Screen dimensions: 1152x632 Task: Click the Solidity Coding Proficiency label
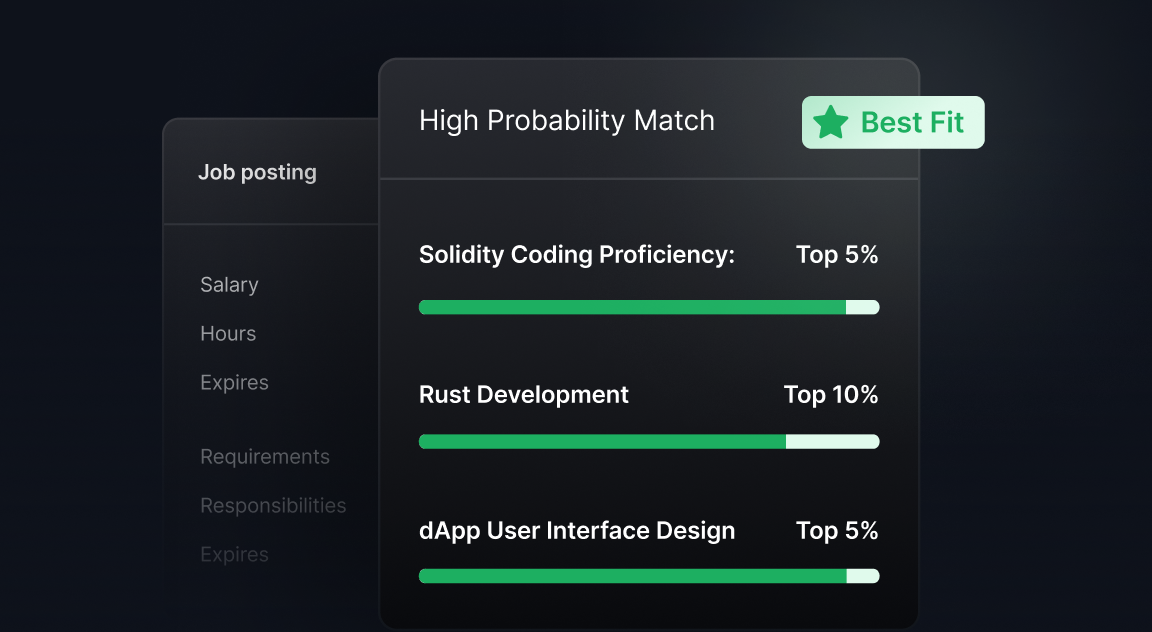(577, 255)
